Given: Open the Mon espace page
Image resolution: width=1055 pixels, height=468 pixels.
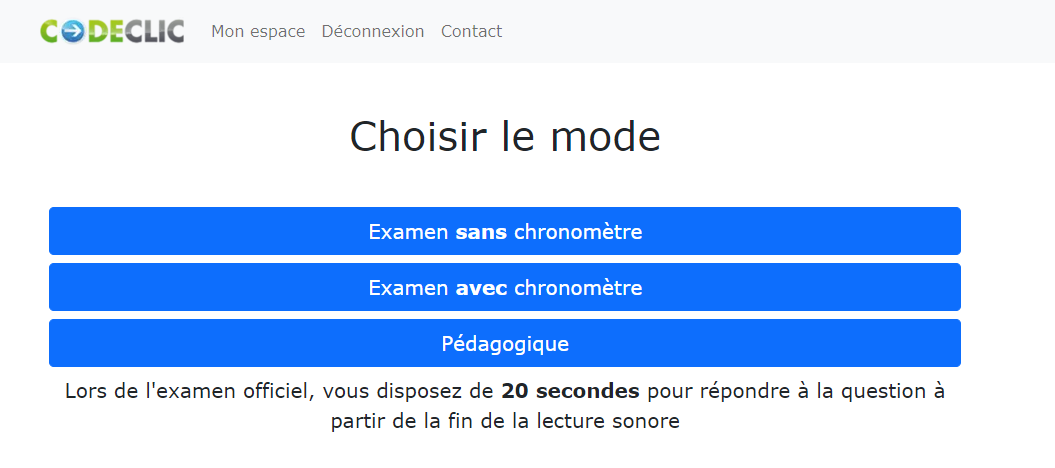Looking at the screenshot, I should pyautogui.click(x=258, y=32).
